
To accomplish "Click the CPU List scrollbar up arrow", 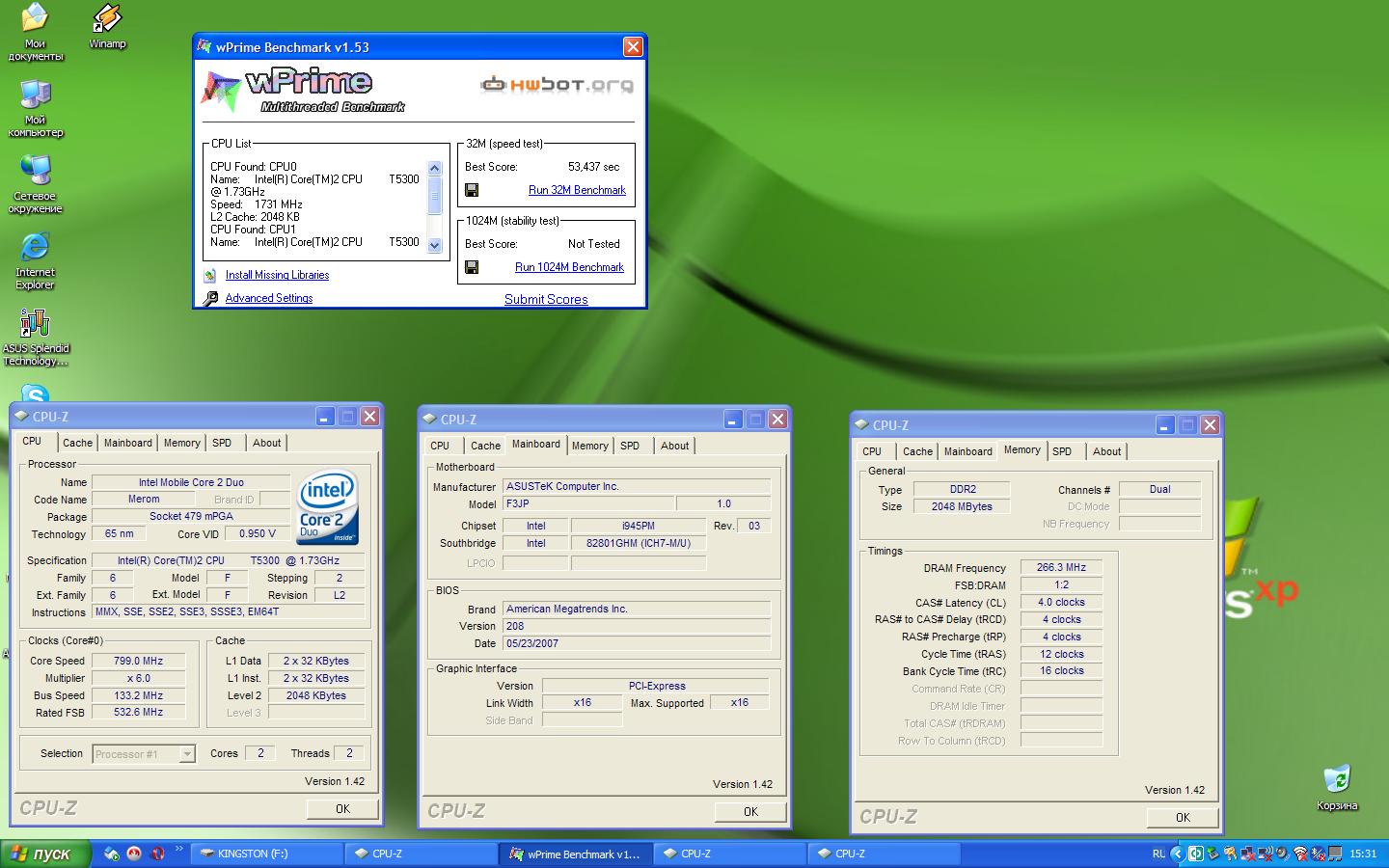I will pos(434,168).
